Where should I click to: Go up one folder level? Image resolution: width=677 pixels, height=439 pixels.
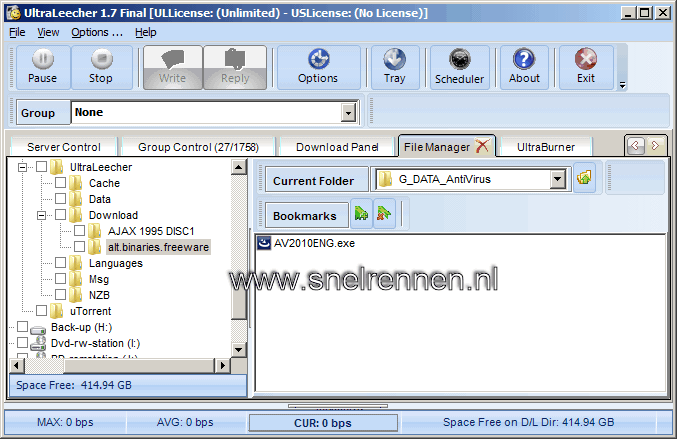(584, 178)
